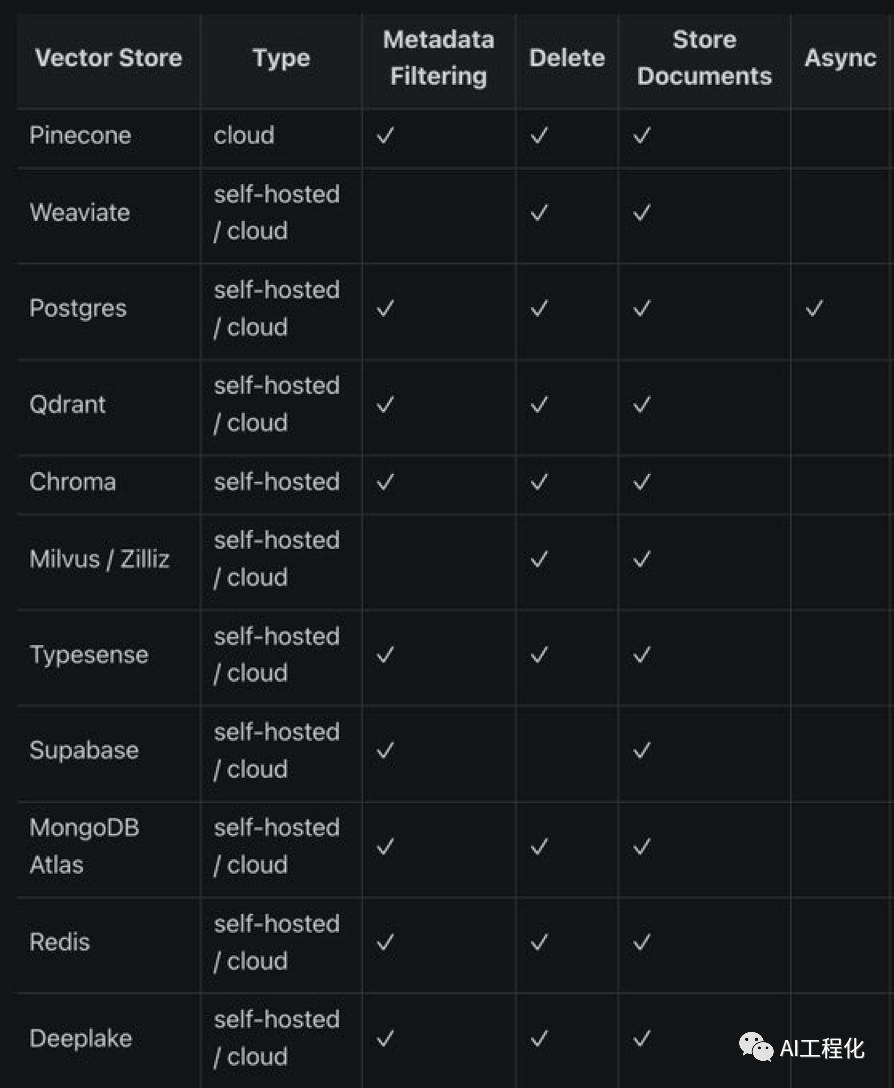Click the Deeplake Store Documents checkmark
The image size is (894, 1088).
[x=642, y=1038]
